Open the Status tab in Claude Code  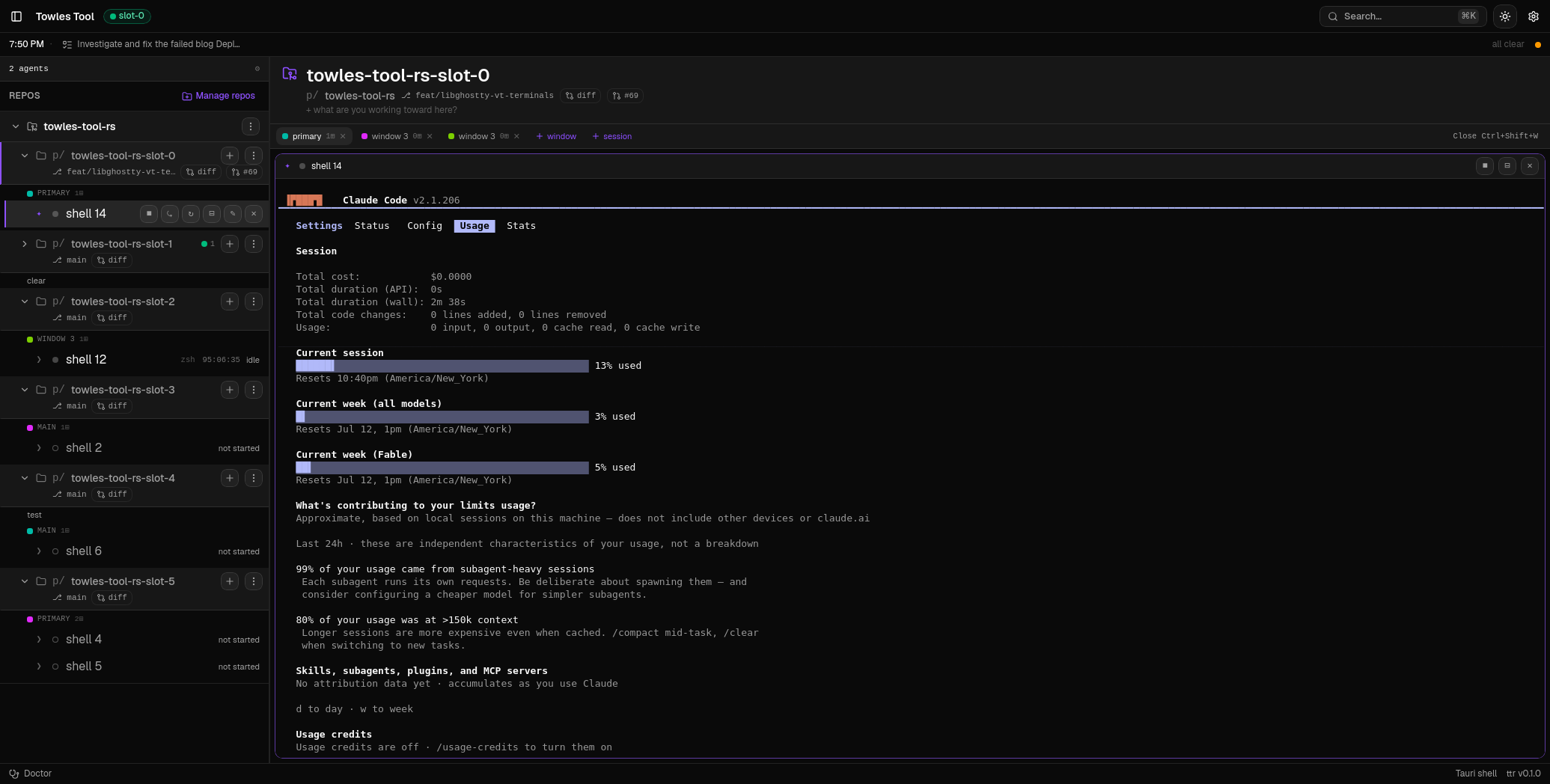coord(372,226)
